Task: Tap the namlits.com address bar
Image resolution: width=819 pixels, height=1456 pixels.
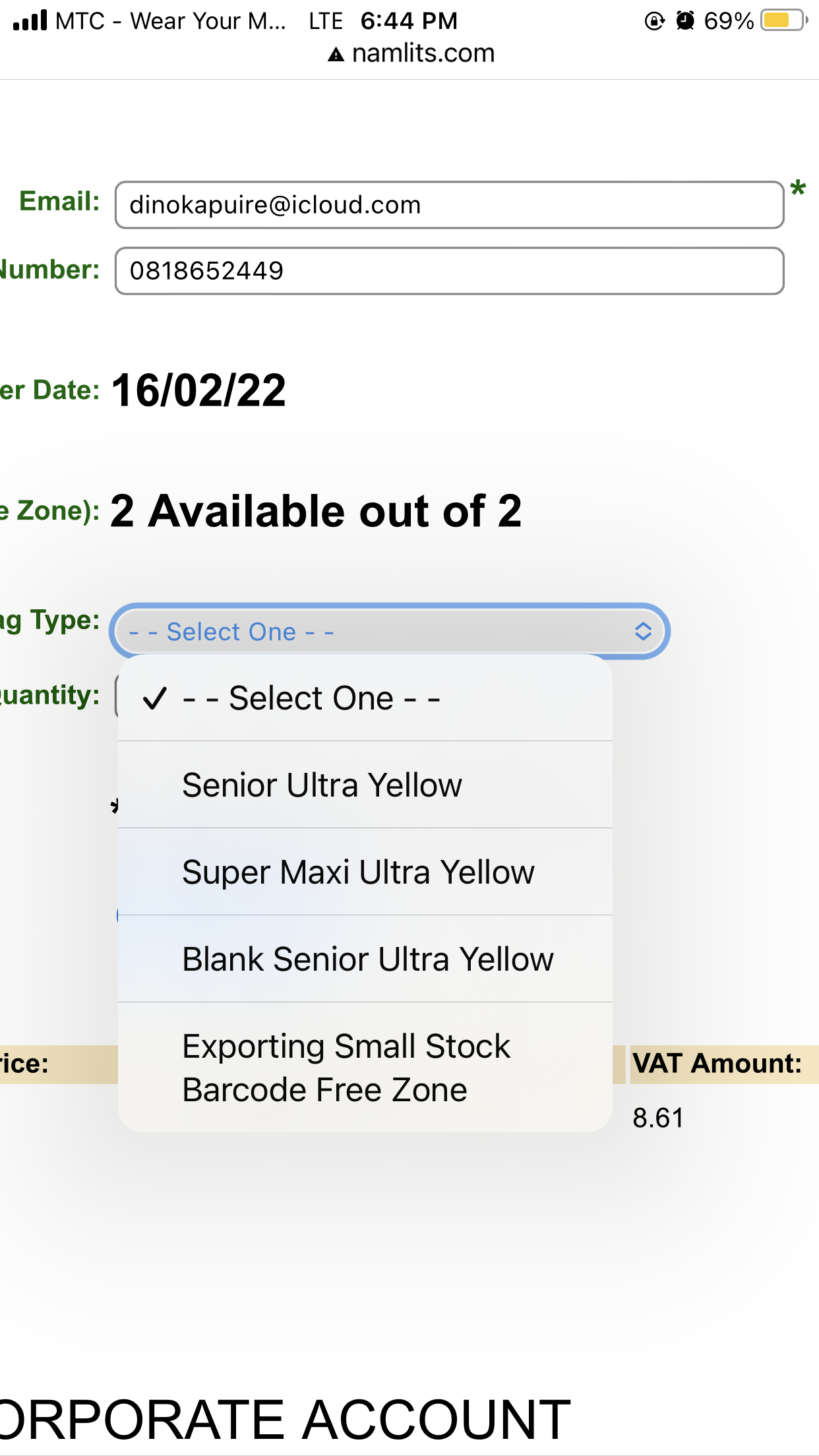Action: click(x=422, y=53)
